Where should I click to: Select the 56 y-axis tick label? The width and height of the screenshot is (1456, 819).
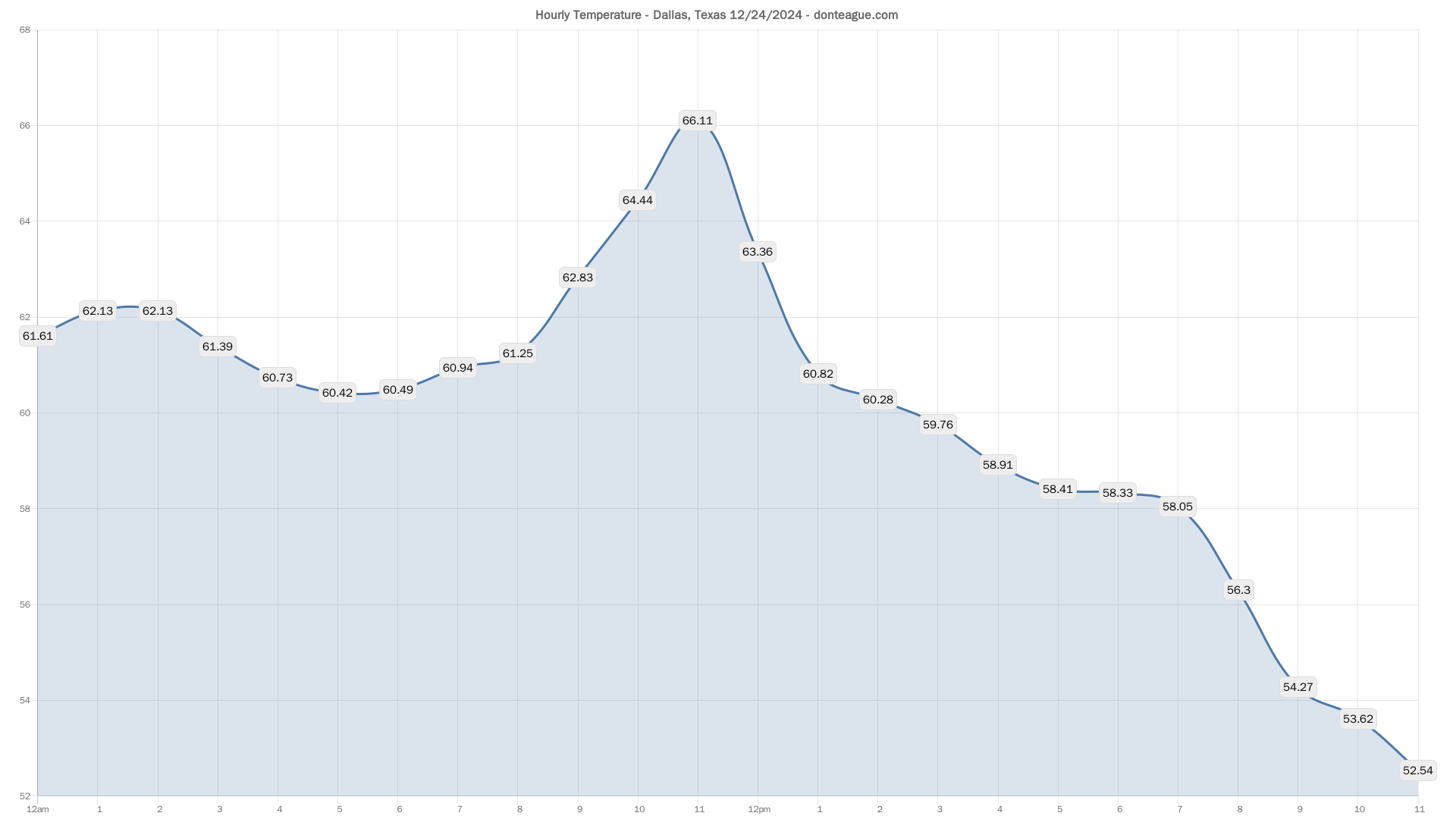coord(25,604)
